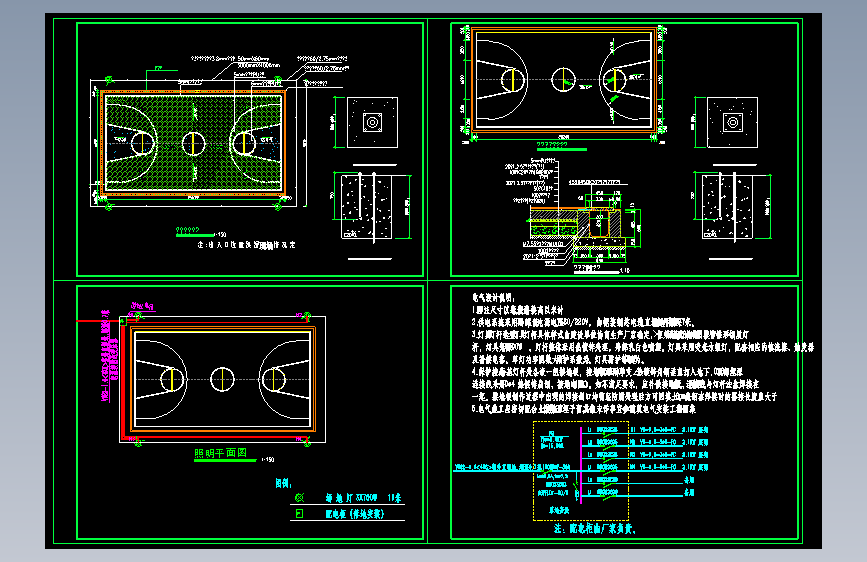The height and width of the screenshot is (562, 867).
Task: Select the 配电柜 legend entry text
Action: (x=354, y=514)
